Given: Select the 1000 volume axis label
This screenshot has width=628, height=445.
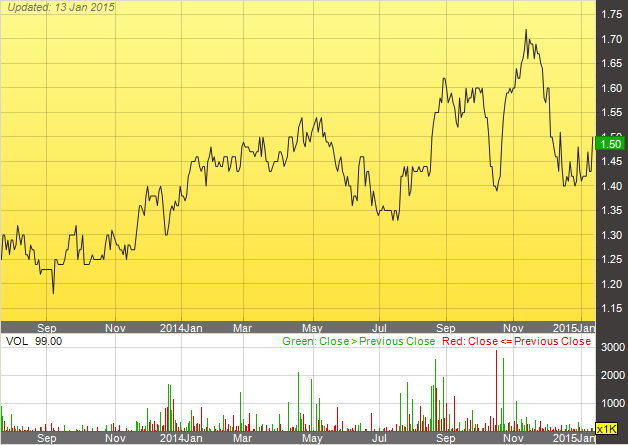Looking at the screenshot, I should [613, 403].
